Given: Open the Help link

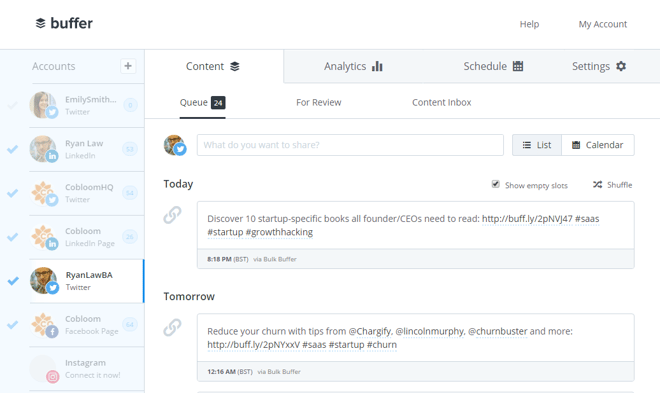Looking at the screenshot, I should pos(529,24).
